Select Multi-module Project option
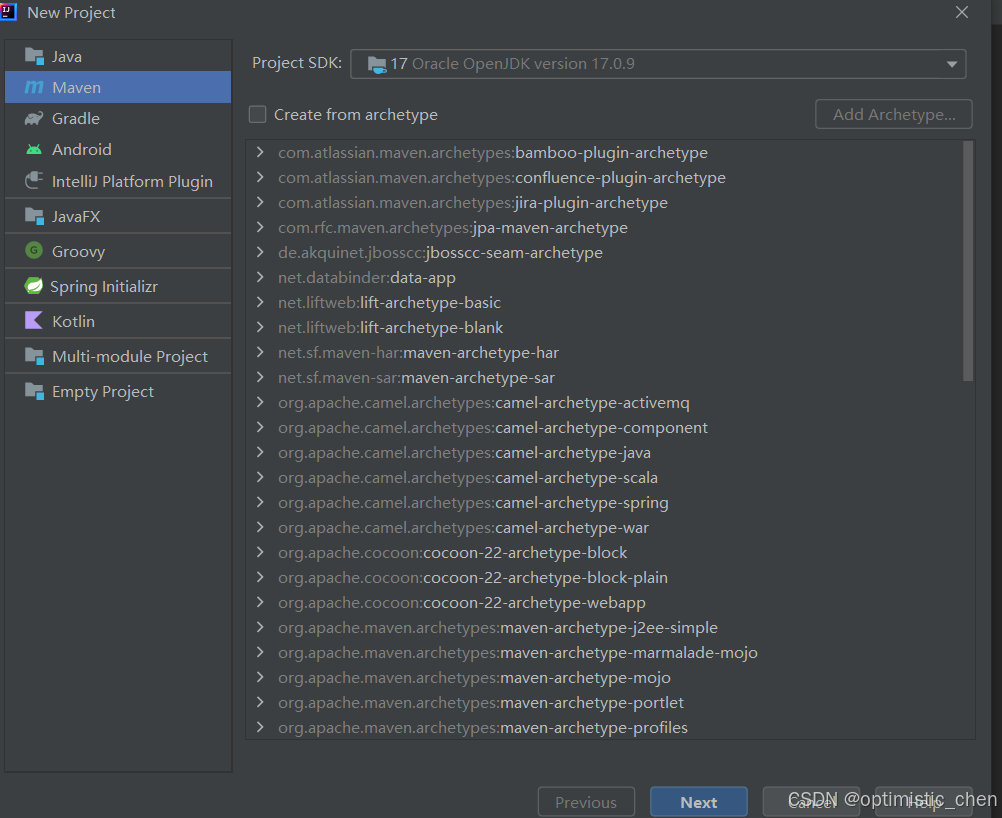The height and width of the screenshot is (818, 1002). pos(118,356)
